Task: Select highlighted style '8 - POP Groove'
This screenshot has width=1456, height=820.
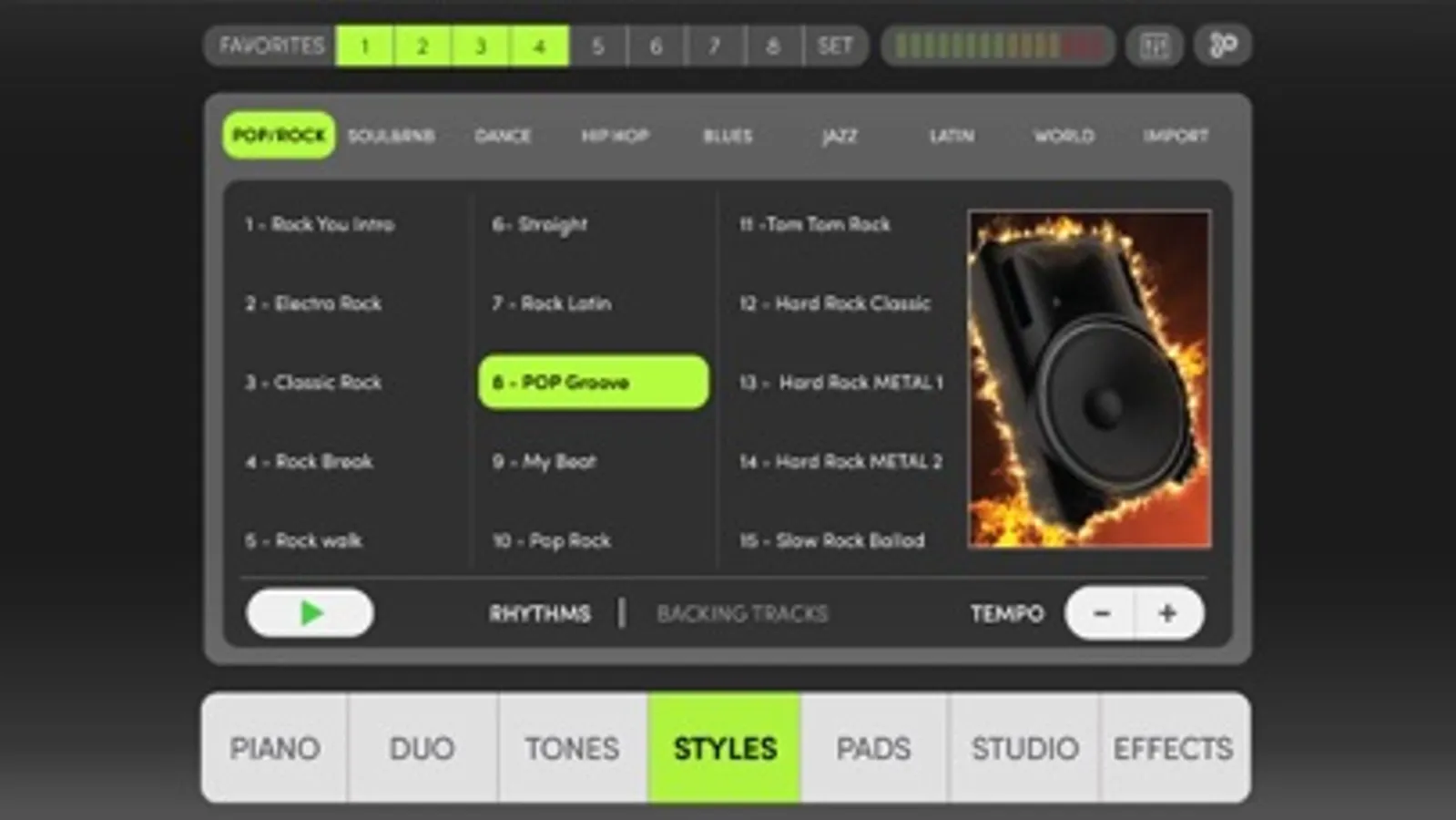Action: point(594,382)
